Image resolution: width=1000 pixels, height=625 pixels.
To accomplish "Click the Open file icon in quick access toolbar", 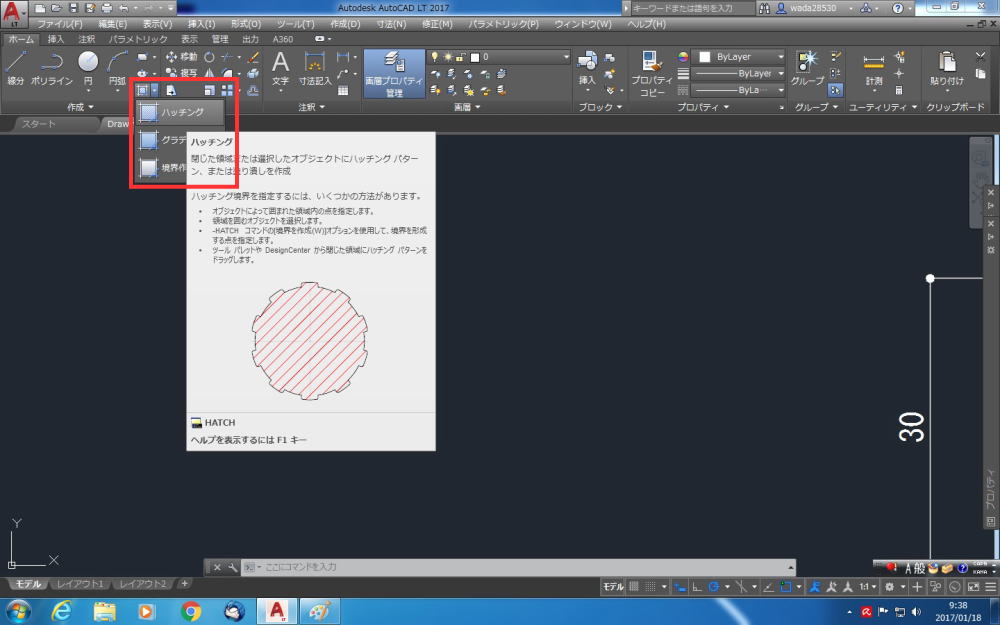I will (56, 8).
